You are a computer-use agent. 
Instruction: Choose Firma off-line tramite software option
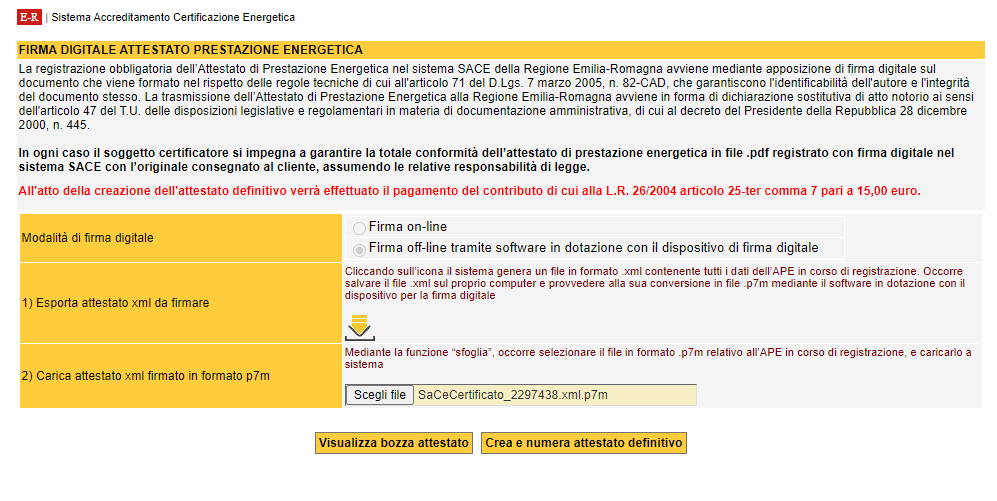[359, 249]
